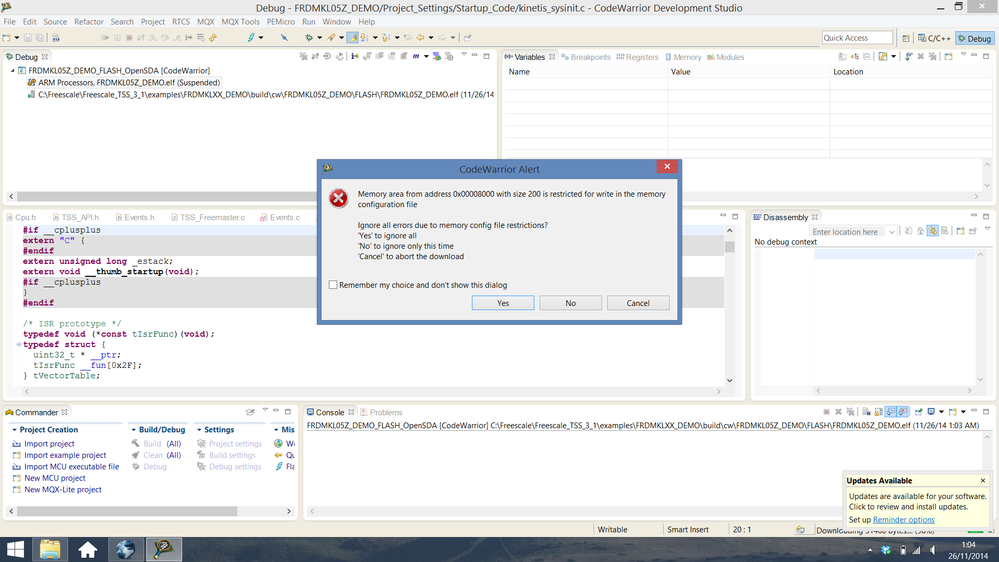The height and width of the screenshot is (562, 999).
Task: Open the PEMicro menu
Action: click(280, 22)
